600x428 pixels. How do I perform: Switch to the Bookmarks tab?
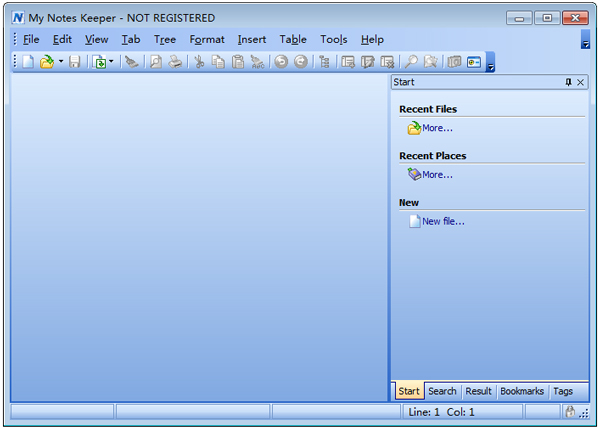[522, 391]
